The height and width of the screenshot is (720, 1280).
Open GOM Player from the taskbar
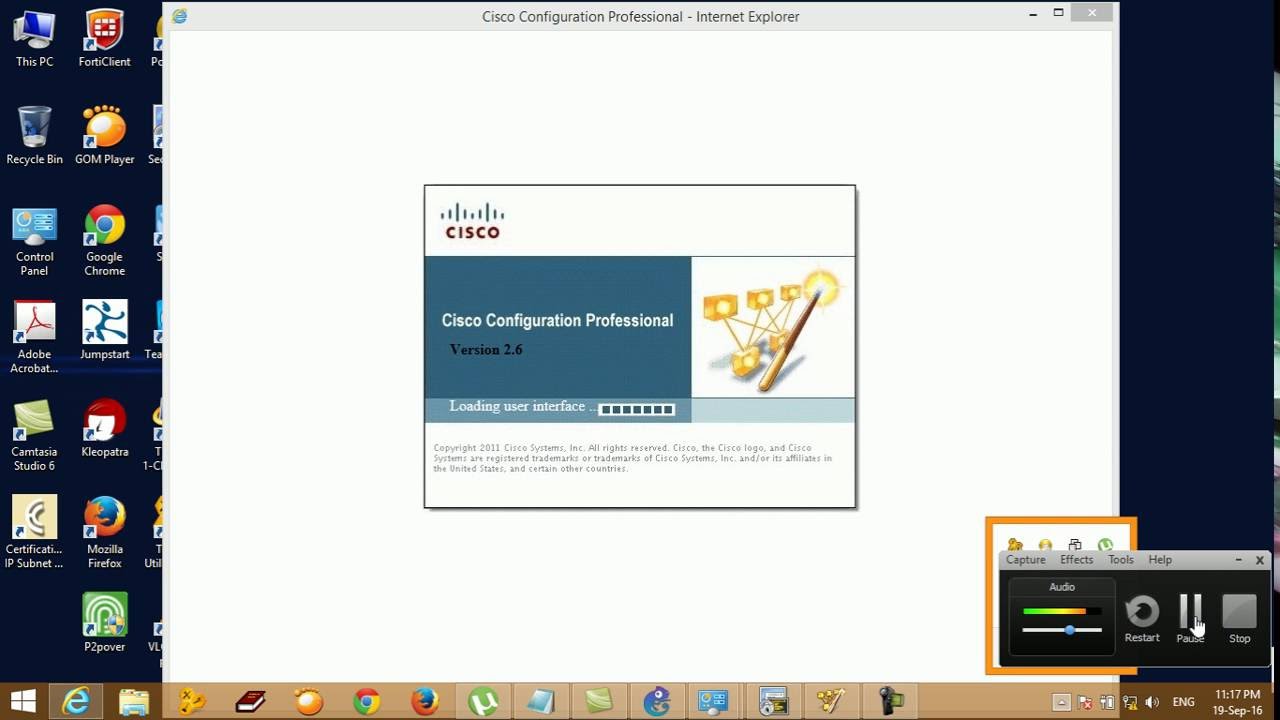[308, 701]
